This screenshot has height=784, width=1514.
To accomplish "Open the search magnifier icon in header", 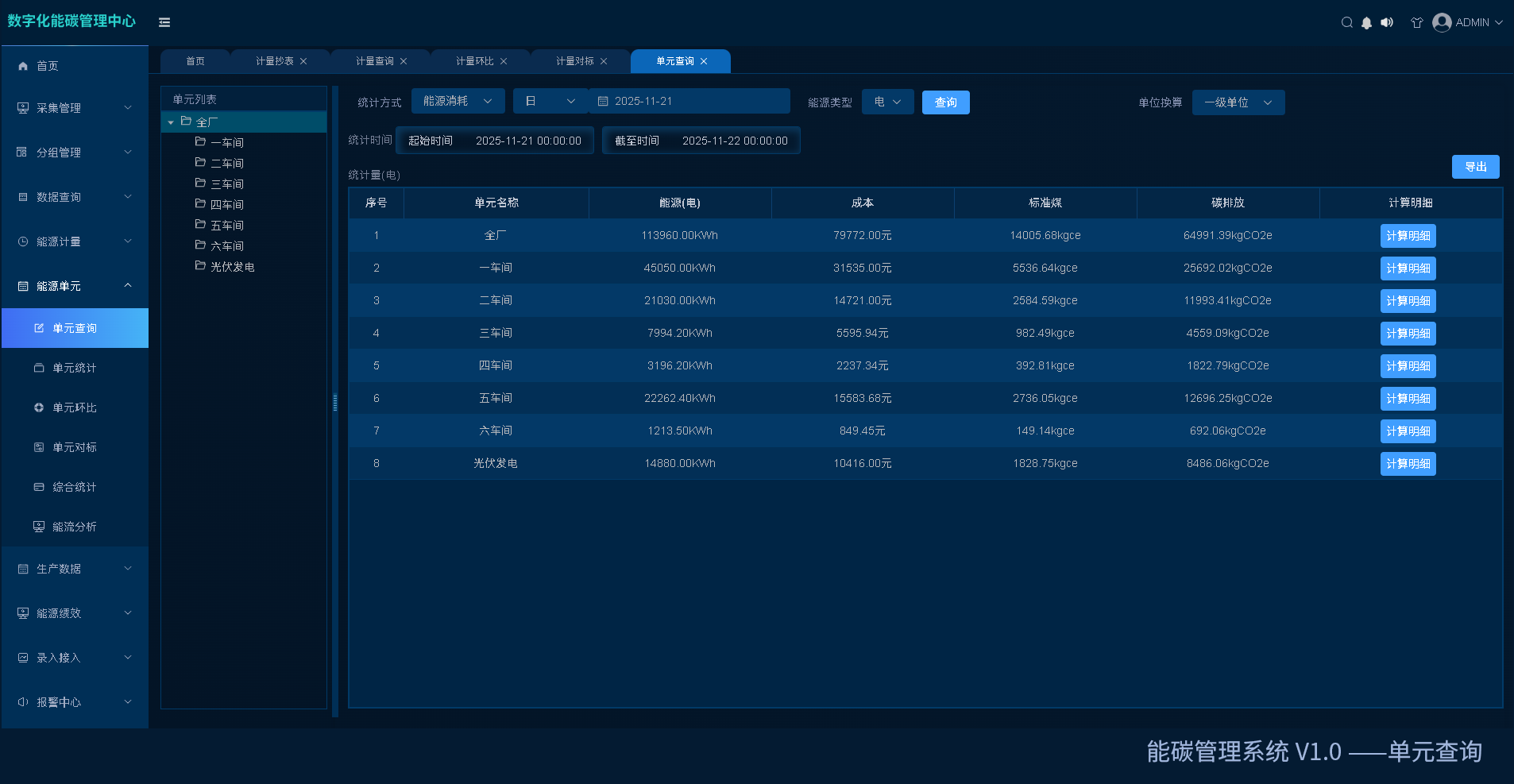I will [1347, 22].
